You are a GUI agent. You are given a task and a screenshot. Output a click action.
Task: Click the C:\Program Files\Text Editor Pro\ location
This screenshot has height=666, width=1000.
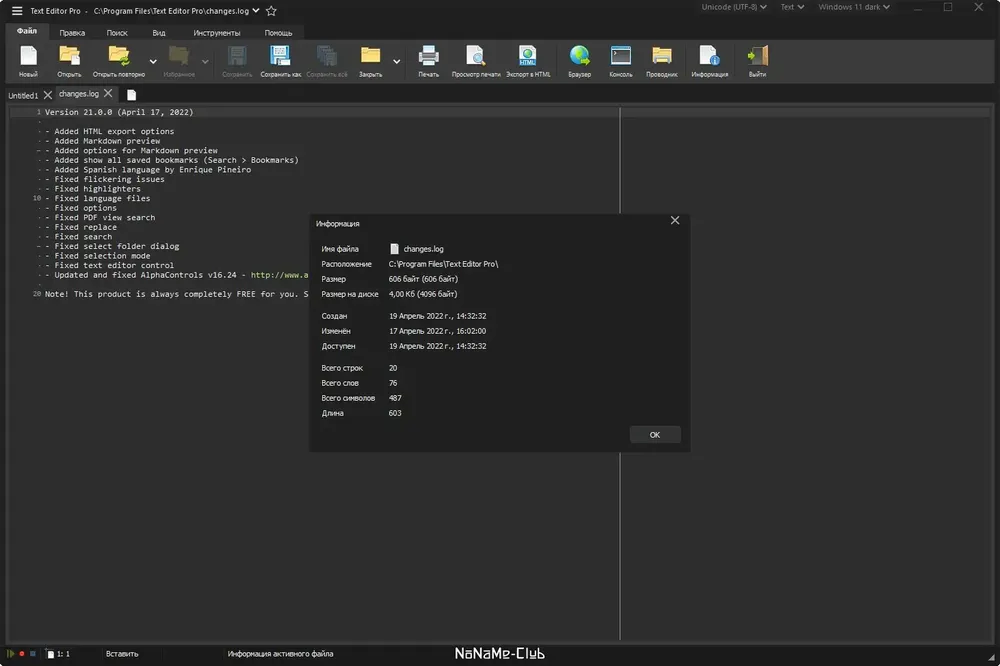(x=443, y=264)
